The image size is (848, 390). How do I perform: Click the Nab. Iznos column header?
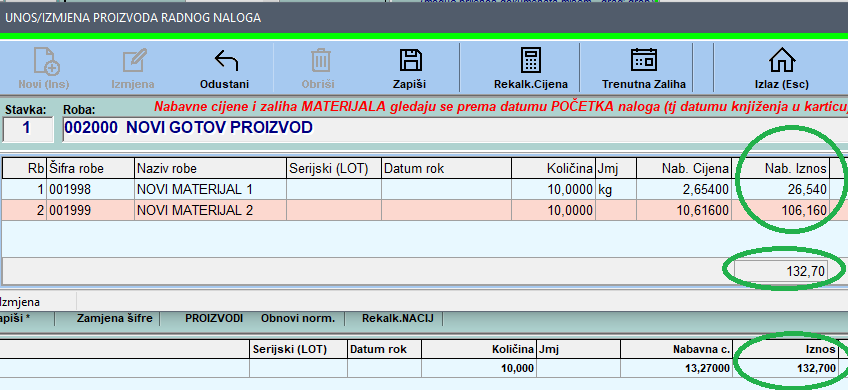[780, 168]
